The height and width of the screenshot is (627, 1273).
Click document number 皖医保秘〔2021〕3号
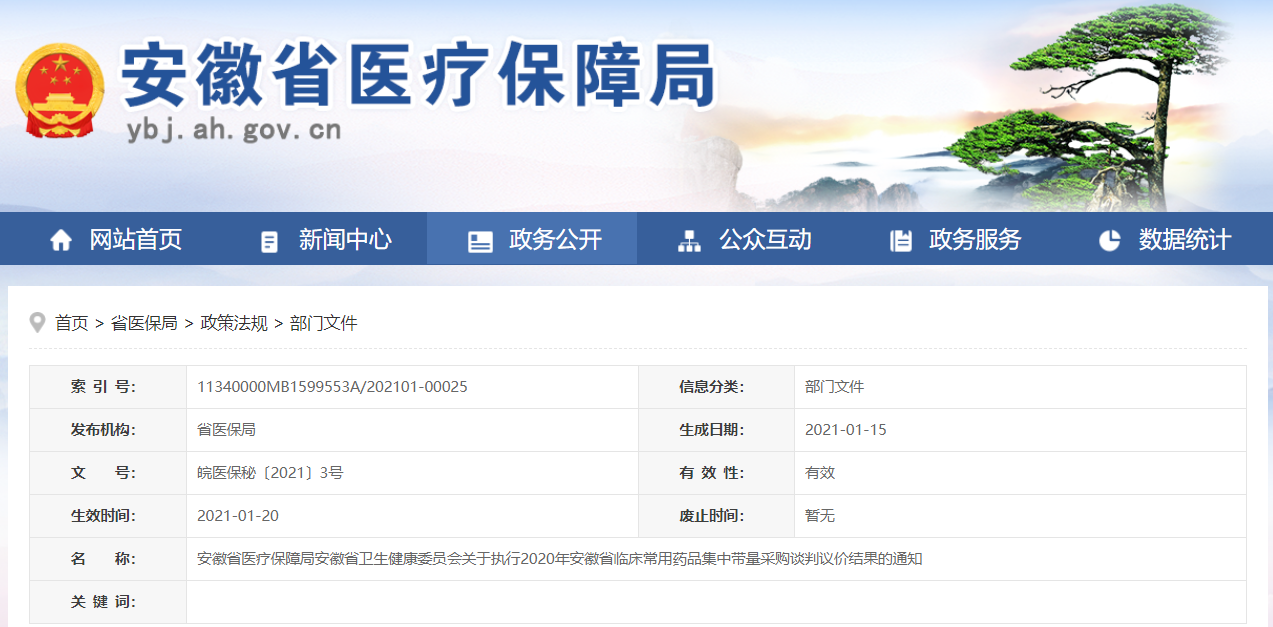pos(270,473)
